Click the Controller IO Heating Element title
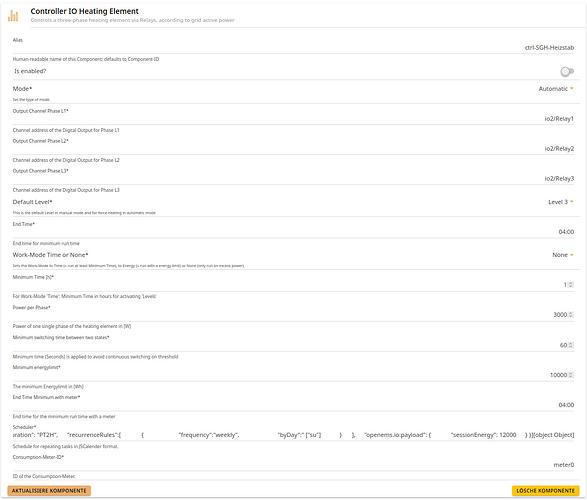This screenshot has width=587, height=500. coord(85,11)
